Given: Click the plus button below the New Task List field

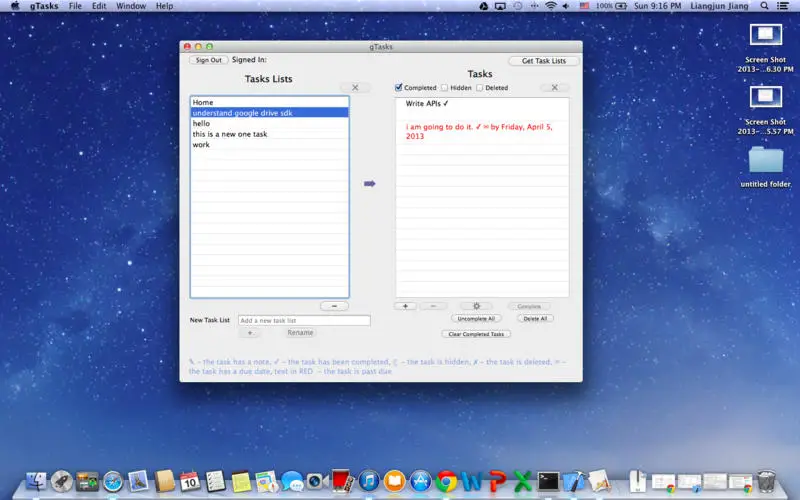Looking at the screenshot, I should pos(250,333).
